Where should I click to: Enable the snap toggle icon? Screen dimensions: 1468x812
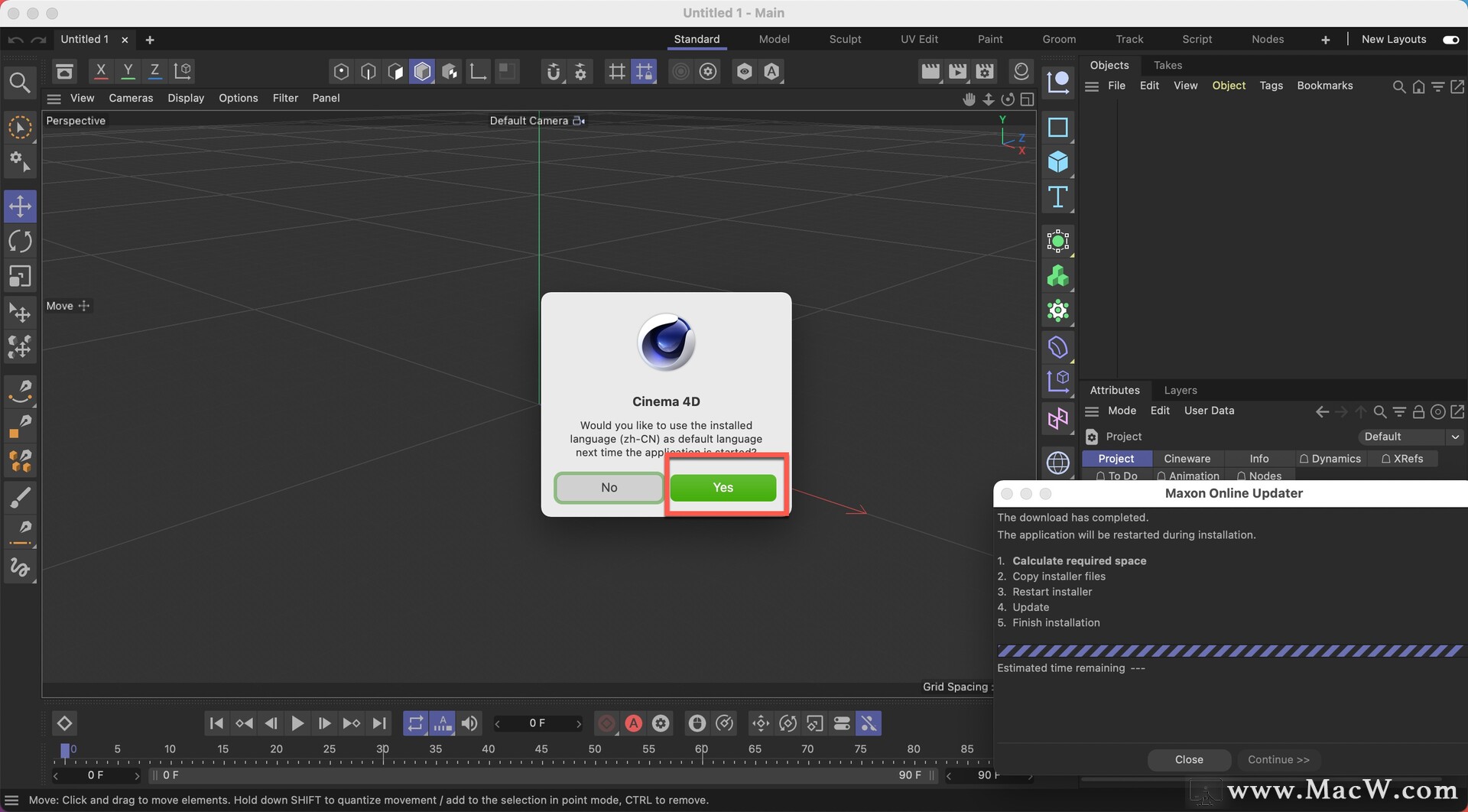tap(554, 71)
